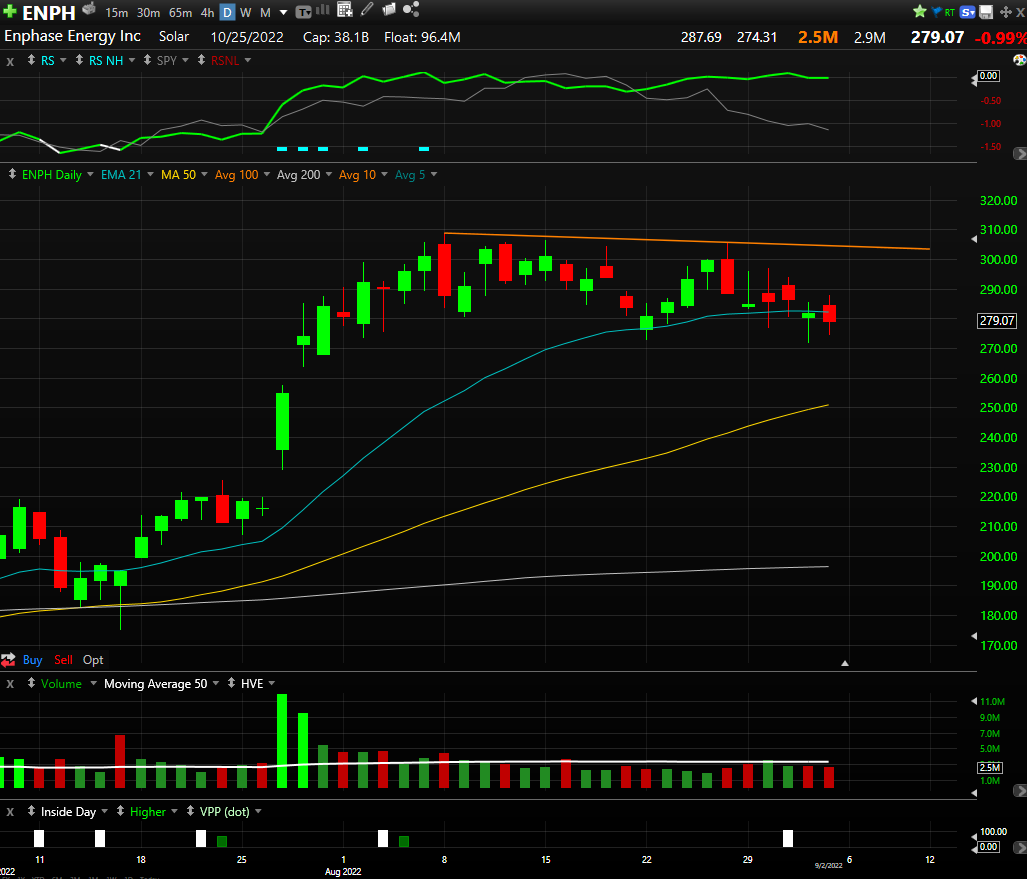Open the EMA 21 dropdown

(x=150, y=174)
